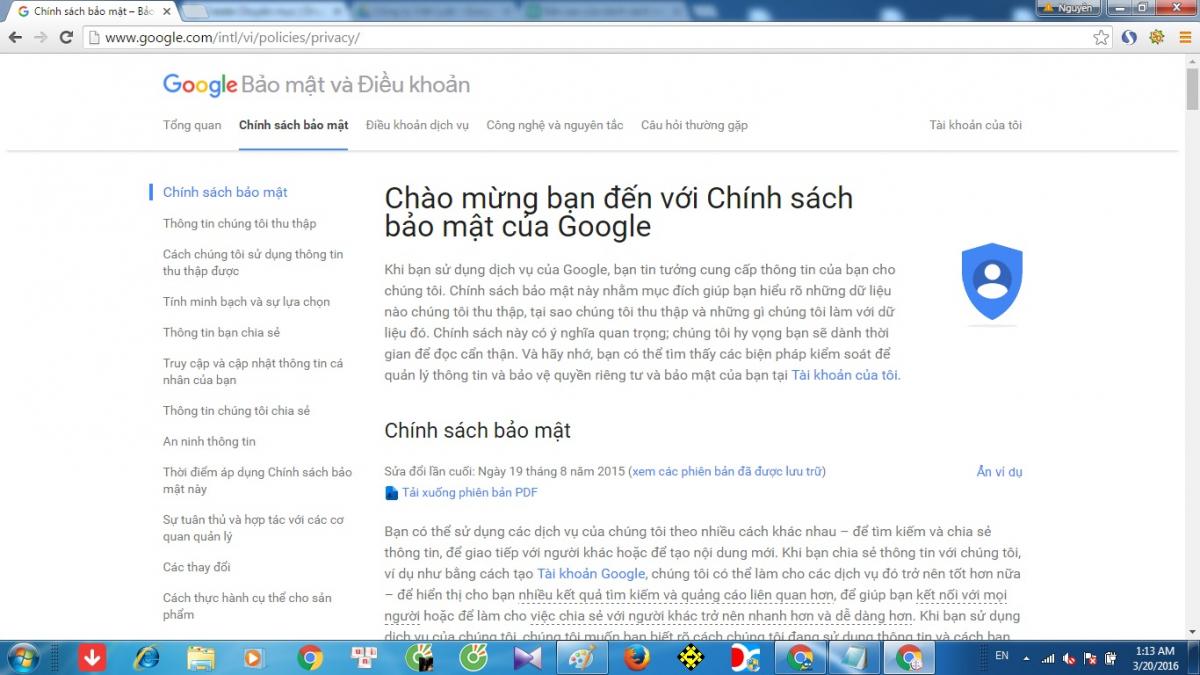Open the Câu hỏi thường gặp tab
Viewport: 1200px width, 675px height.
694,125
